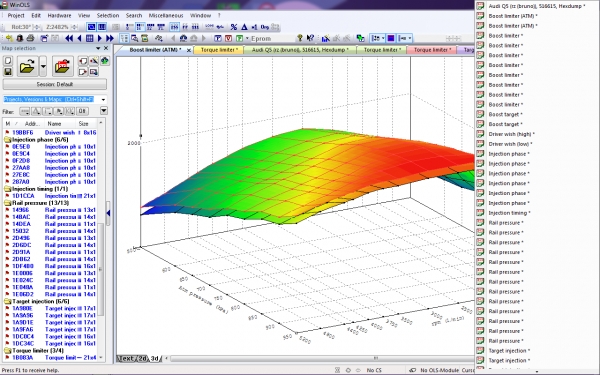600x375 pixels.
Task: Collapse the Rail pressure (13/13) folder
Action: click(x=8, y=203)
